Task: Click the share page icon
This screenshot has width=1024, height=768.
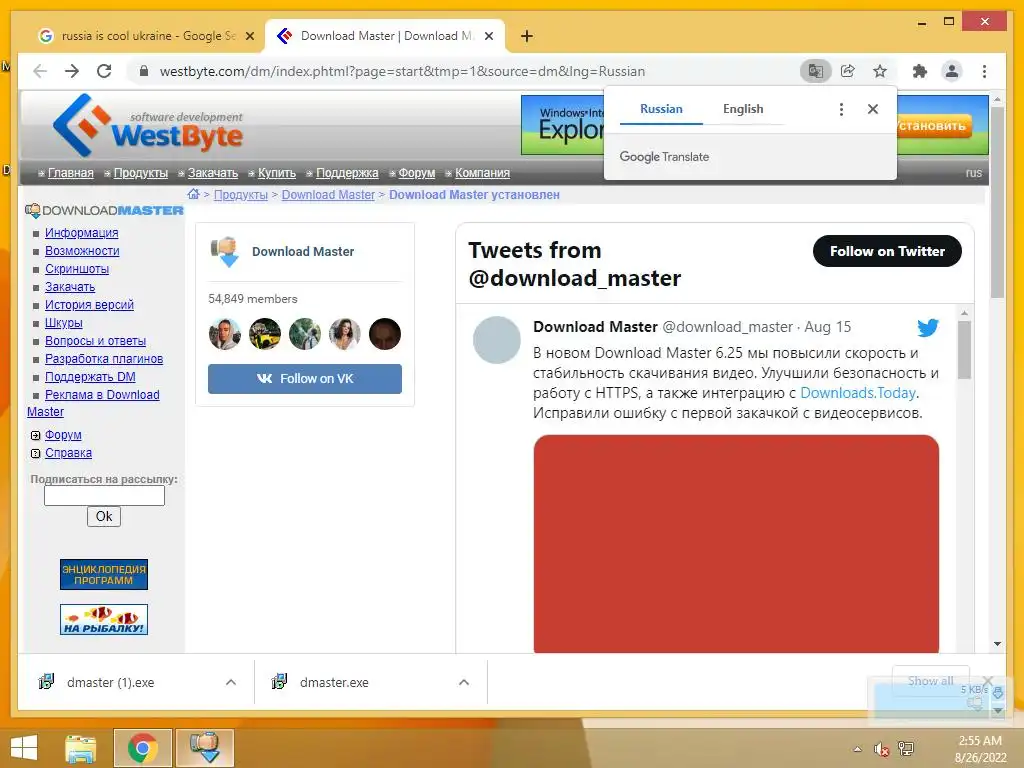Action: [848, 71]
